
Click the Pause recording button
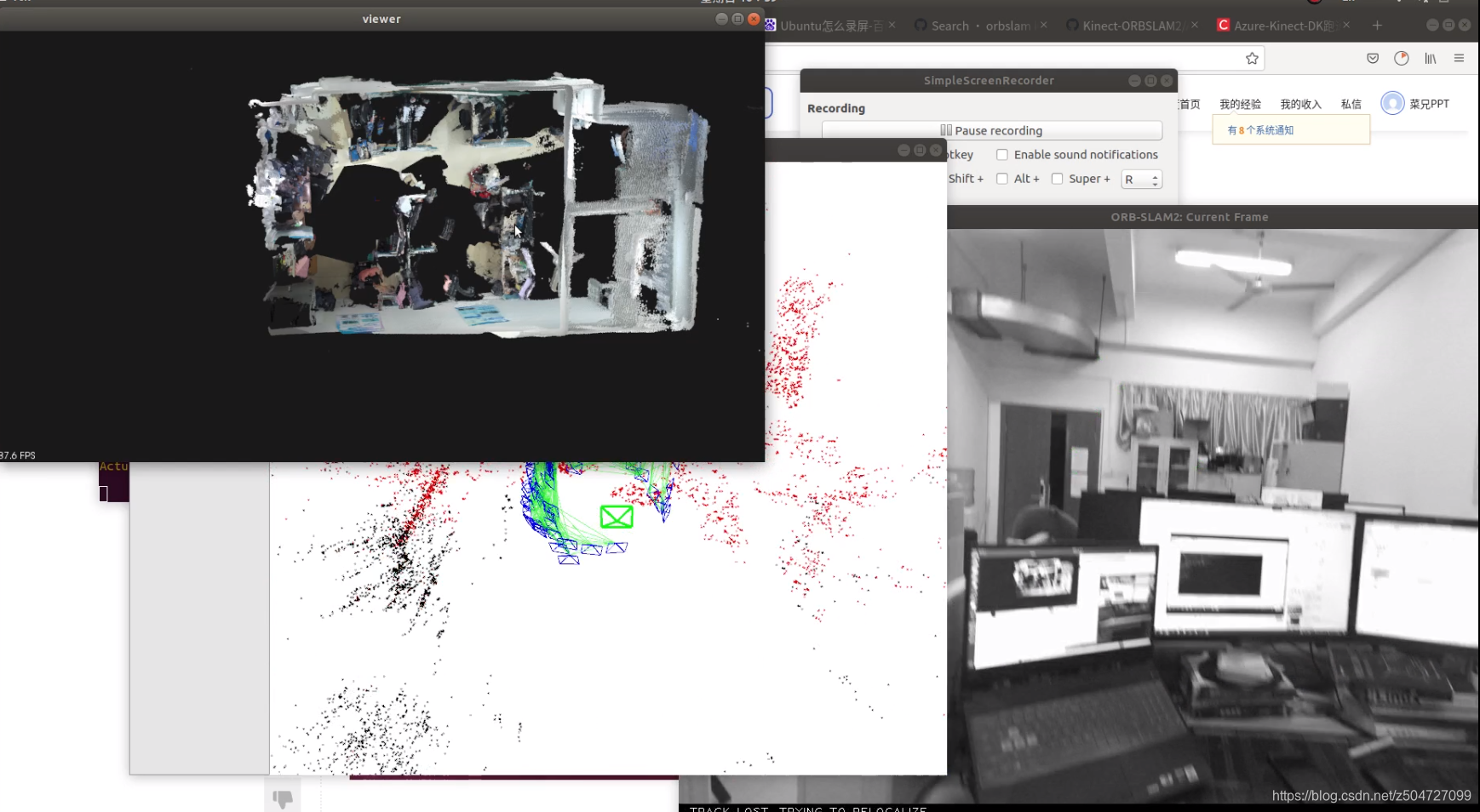[x=992, y=130]
